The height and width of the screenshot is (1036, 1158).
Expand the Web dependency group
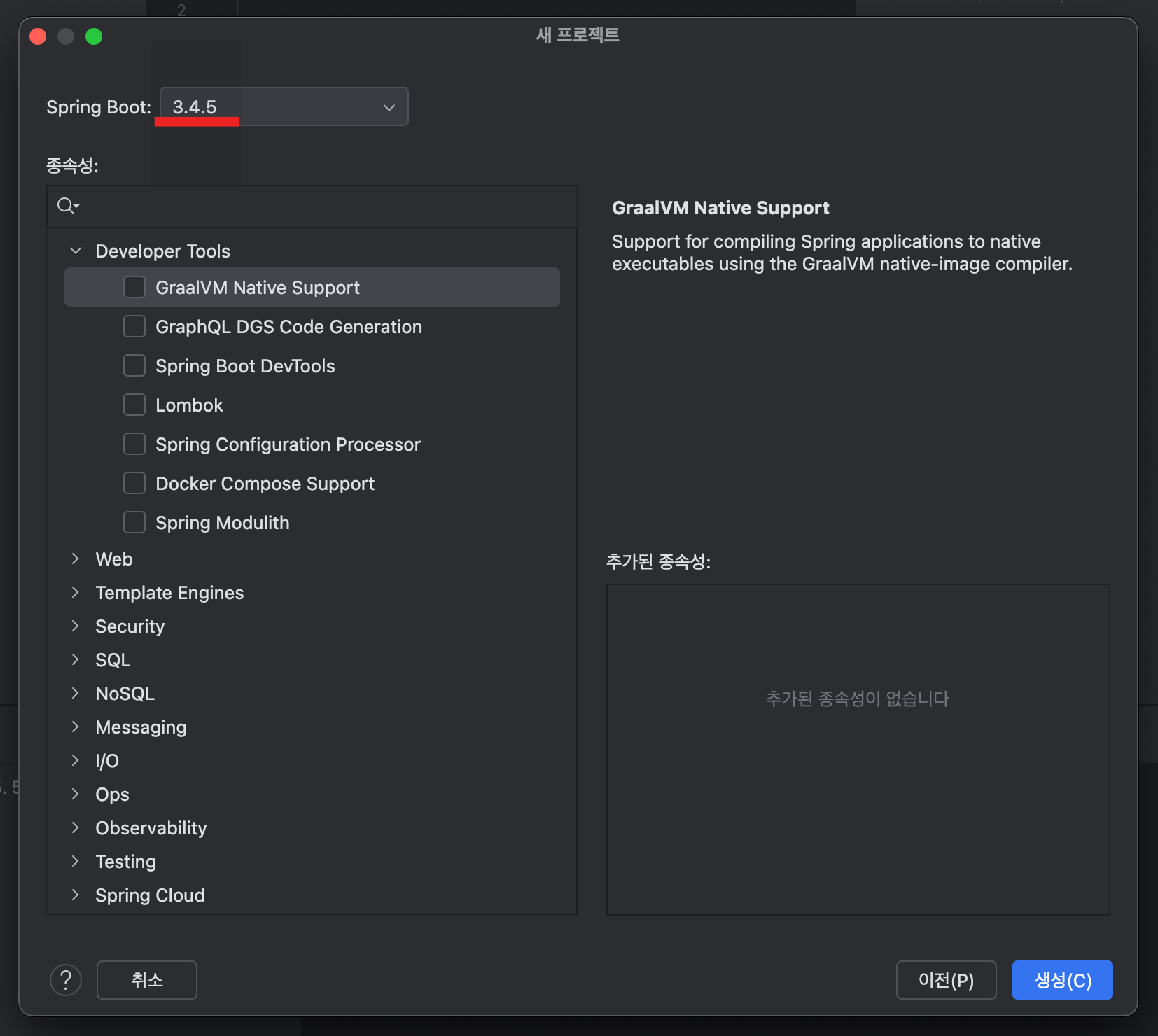click(x=76, y=559)
